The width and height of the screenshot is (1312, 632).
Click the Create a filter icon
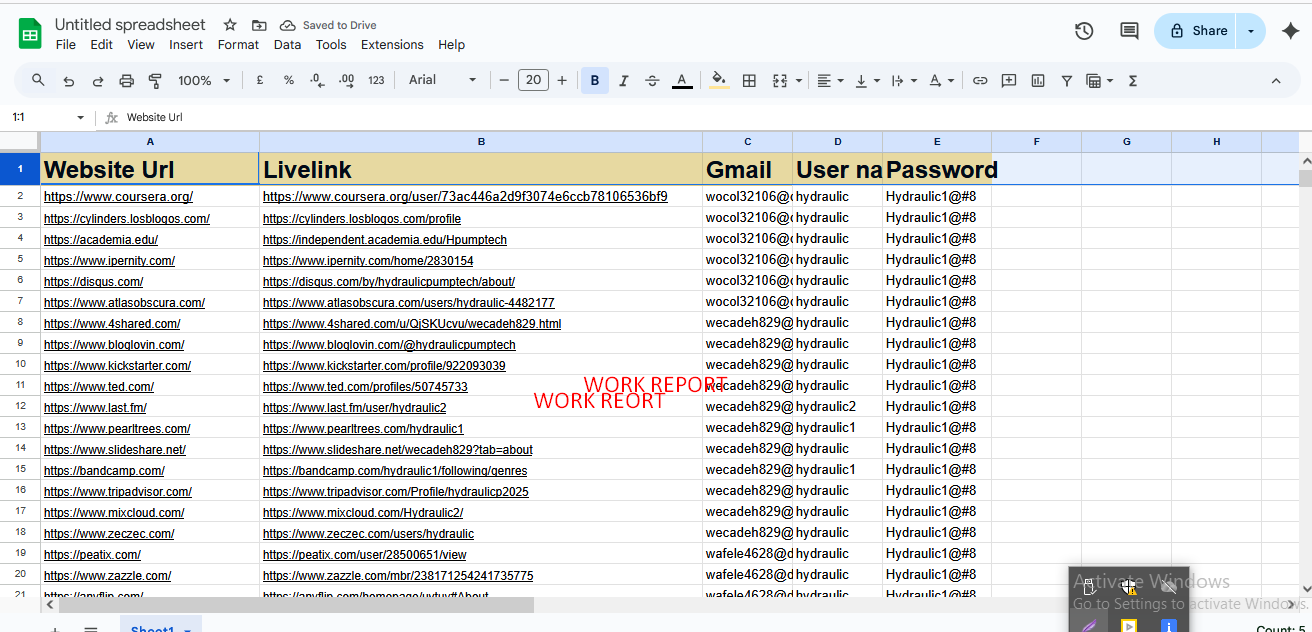tap(1067, 81)
